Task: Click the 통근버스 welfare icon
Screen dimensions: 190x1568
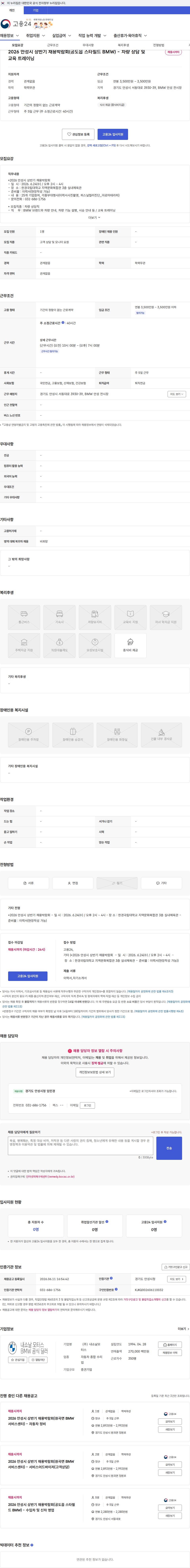Action: (24, 617)
